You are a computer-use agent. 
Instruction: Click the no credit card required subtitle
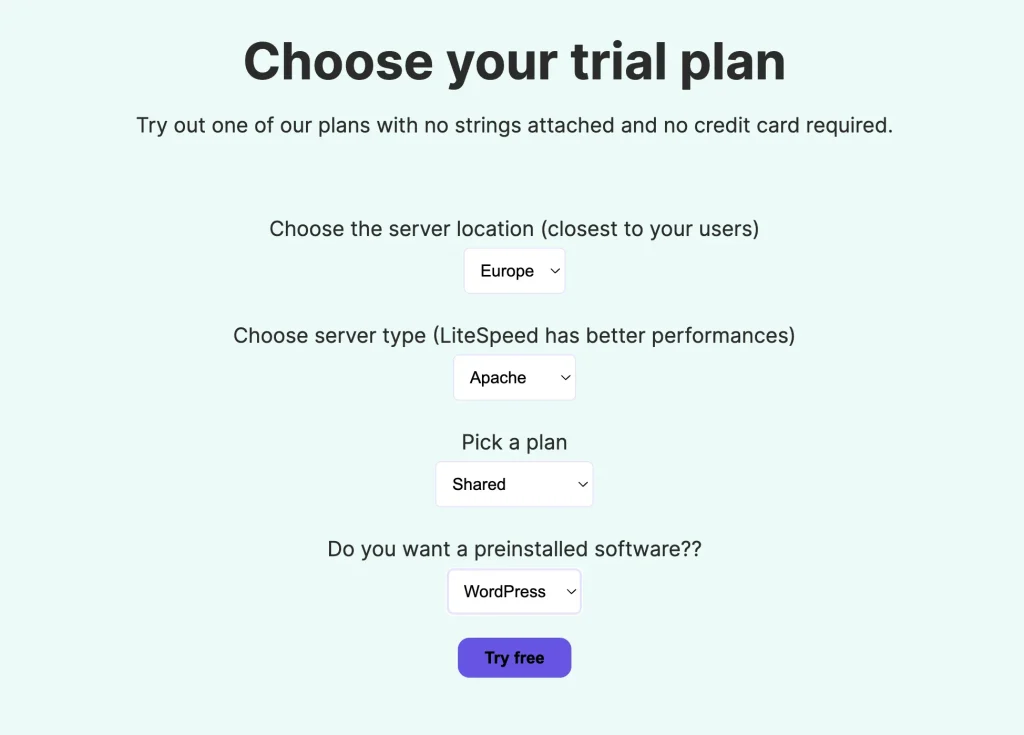tap(514, 125)
